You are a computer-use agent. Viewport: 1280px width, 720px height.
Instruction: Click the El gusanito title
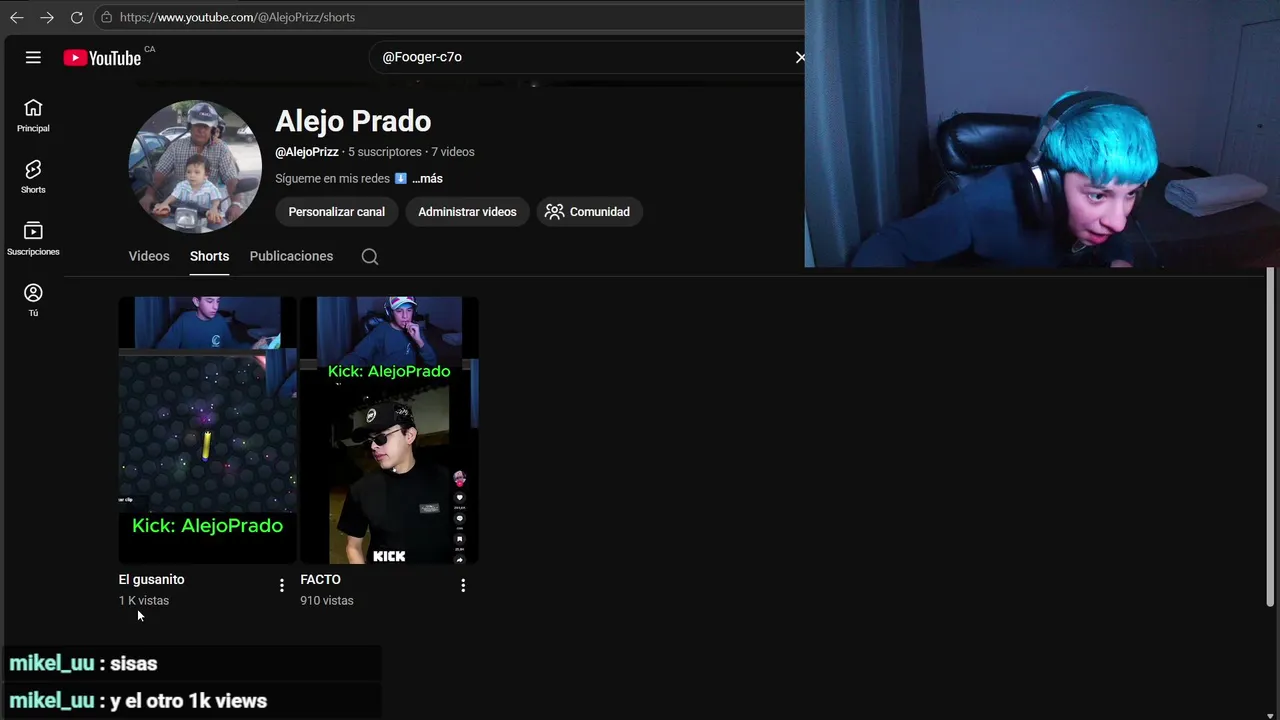(x=151, y=580)
